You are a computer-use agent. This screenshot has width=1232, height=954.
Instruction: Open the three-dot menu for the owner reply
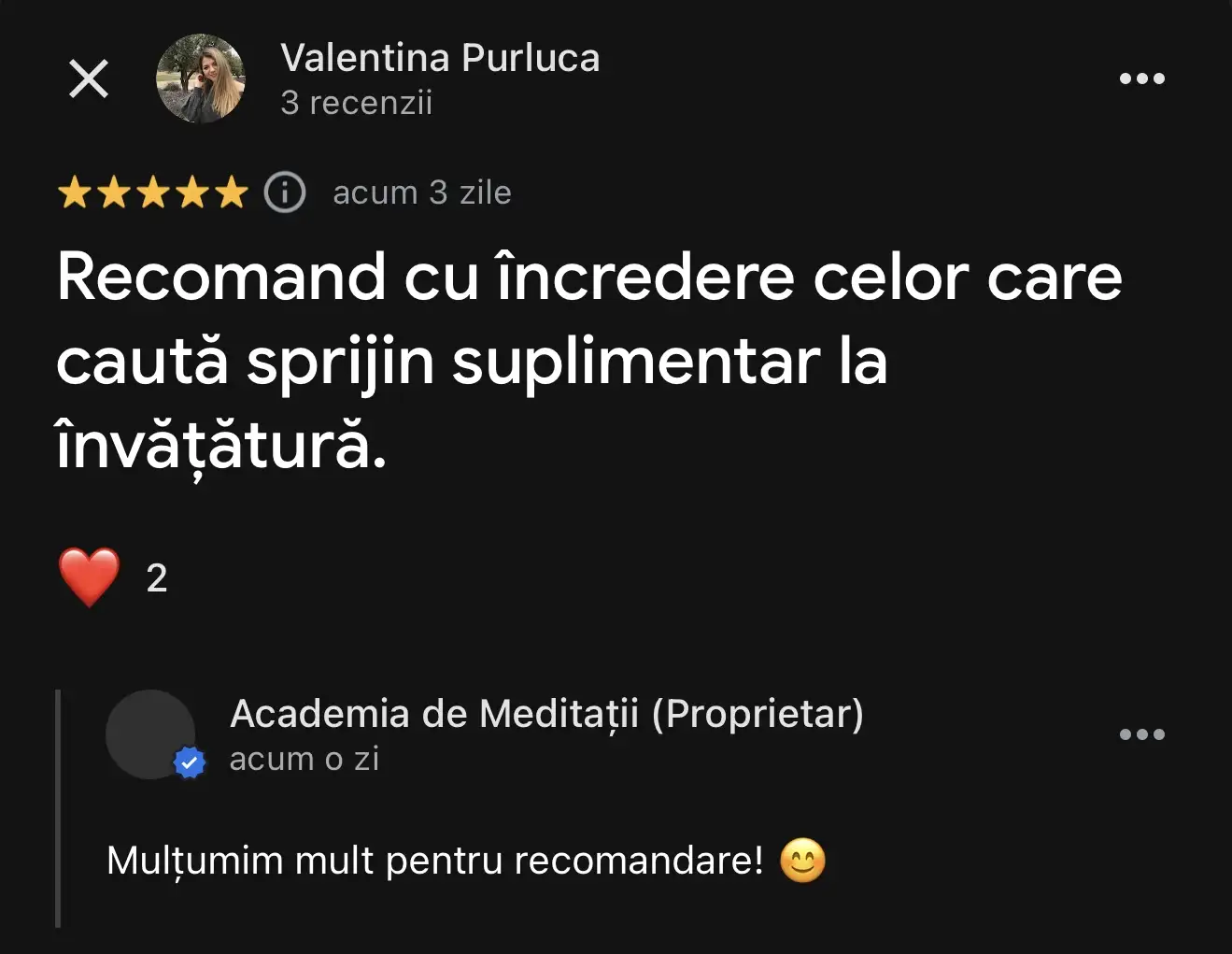click(1142, 734)
